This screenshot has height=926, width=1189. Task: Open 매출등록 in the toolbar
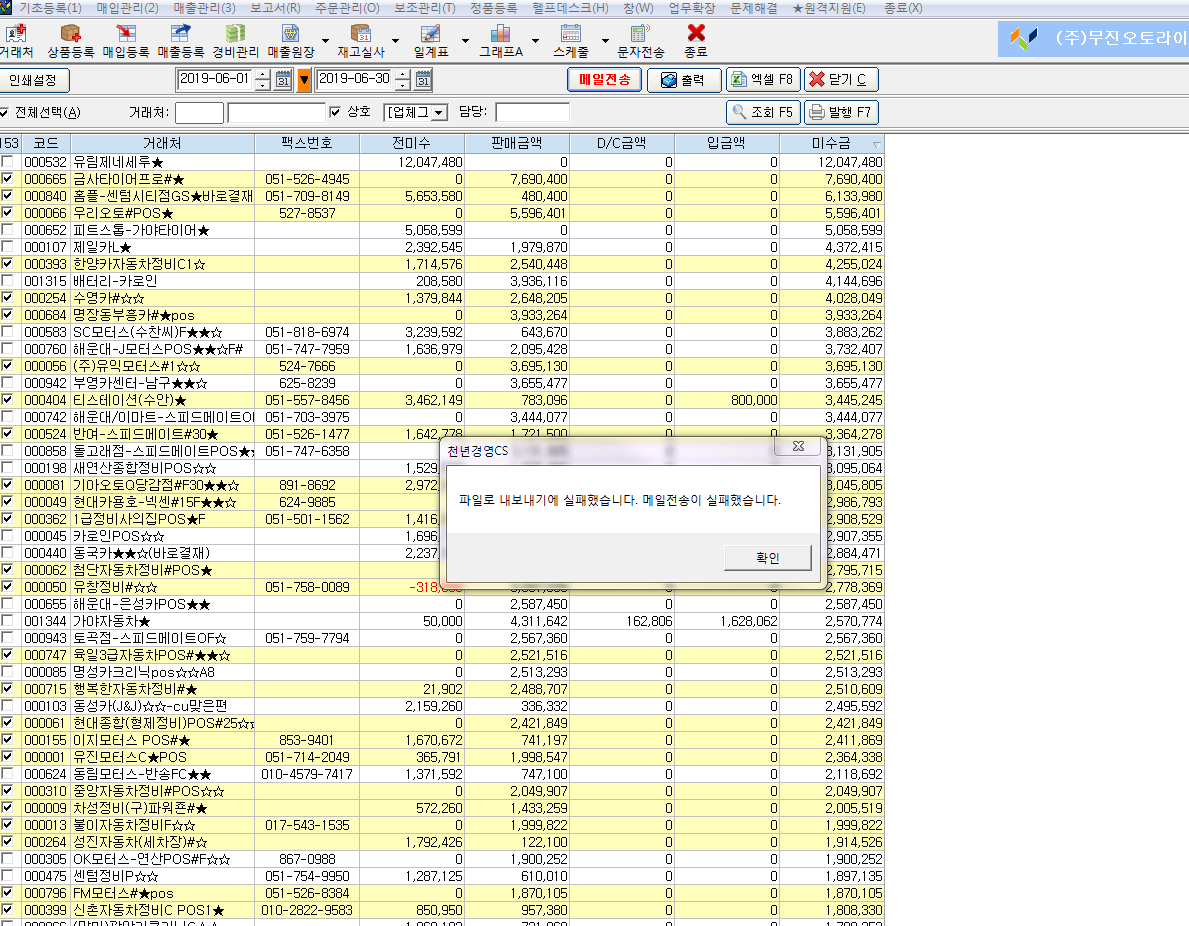coord(180,41)
